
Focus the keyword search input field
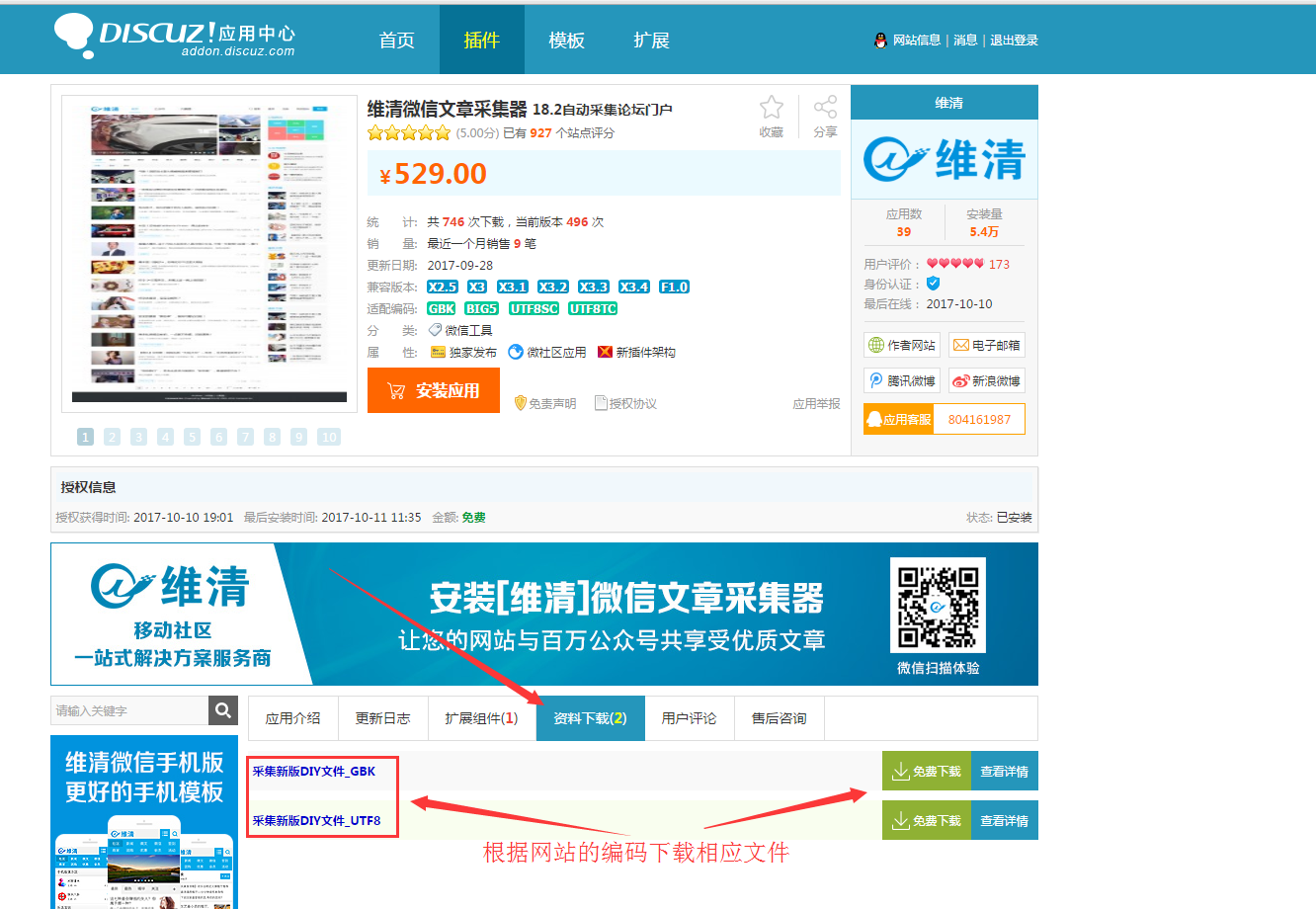coord(129,709)
